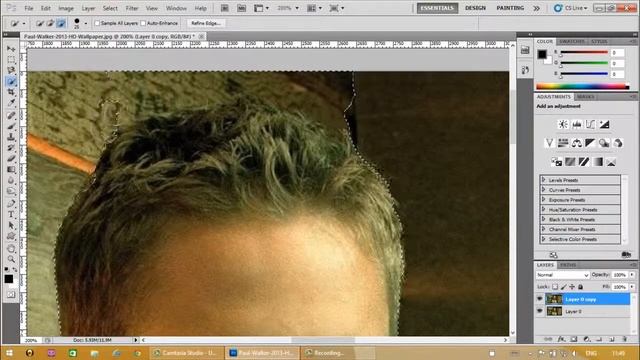Select the Lasso tool
Image resolution: width=640 pixels, height=360 pixels.
coord(11,71)
